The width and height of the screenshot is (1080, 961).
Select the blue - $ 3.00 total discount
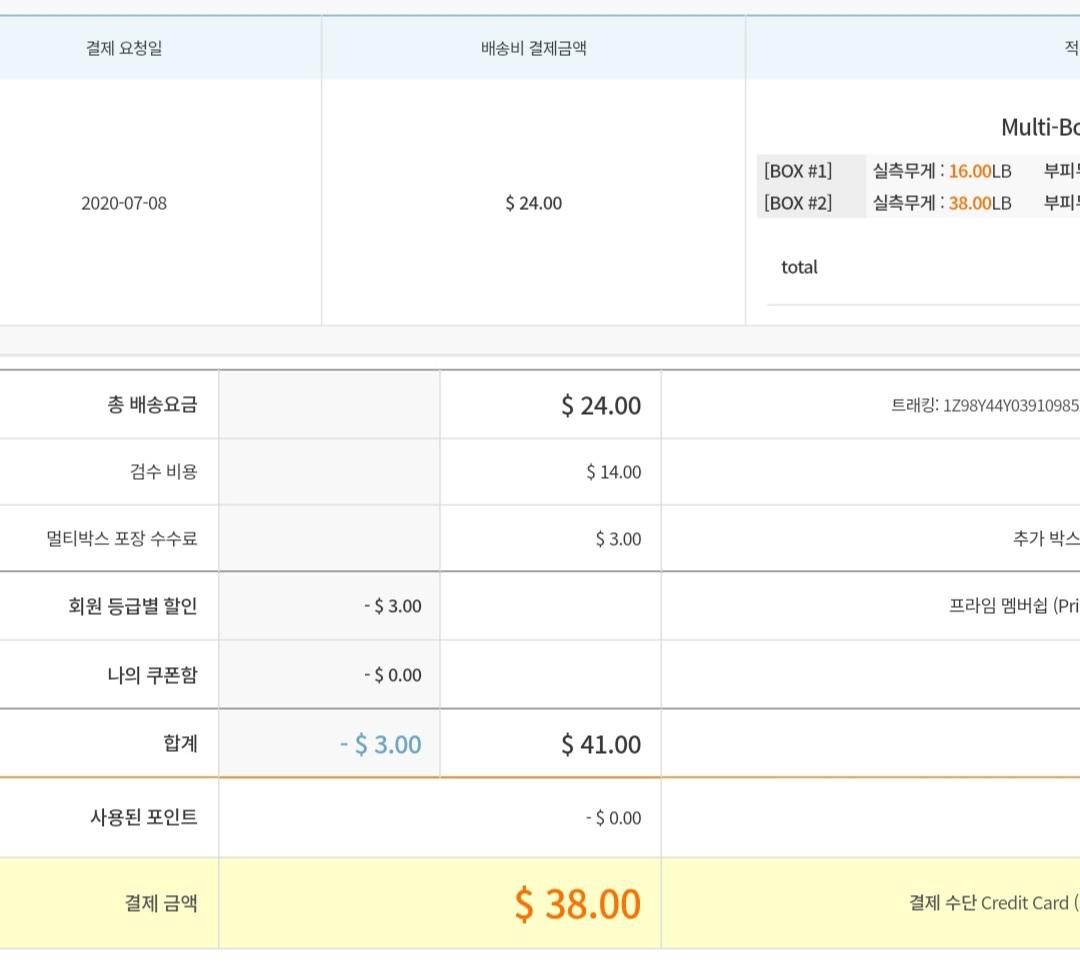pyautogui.click(x=380, y=745)
